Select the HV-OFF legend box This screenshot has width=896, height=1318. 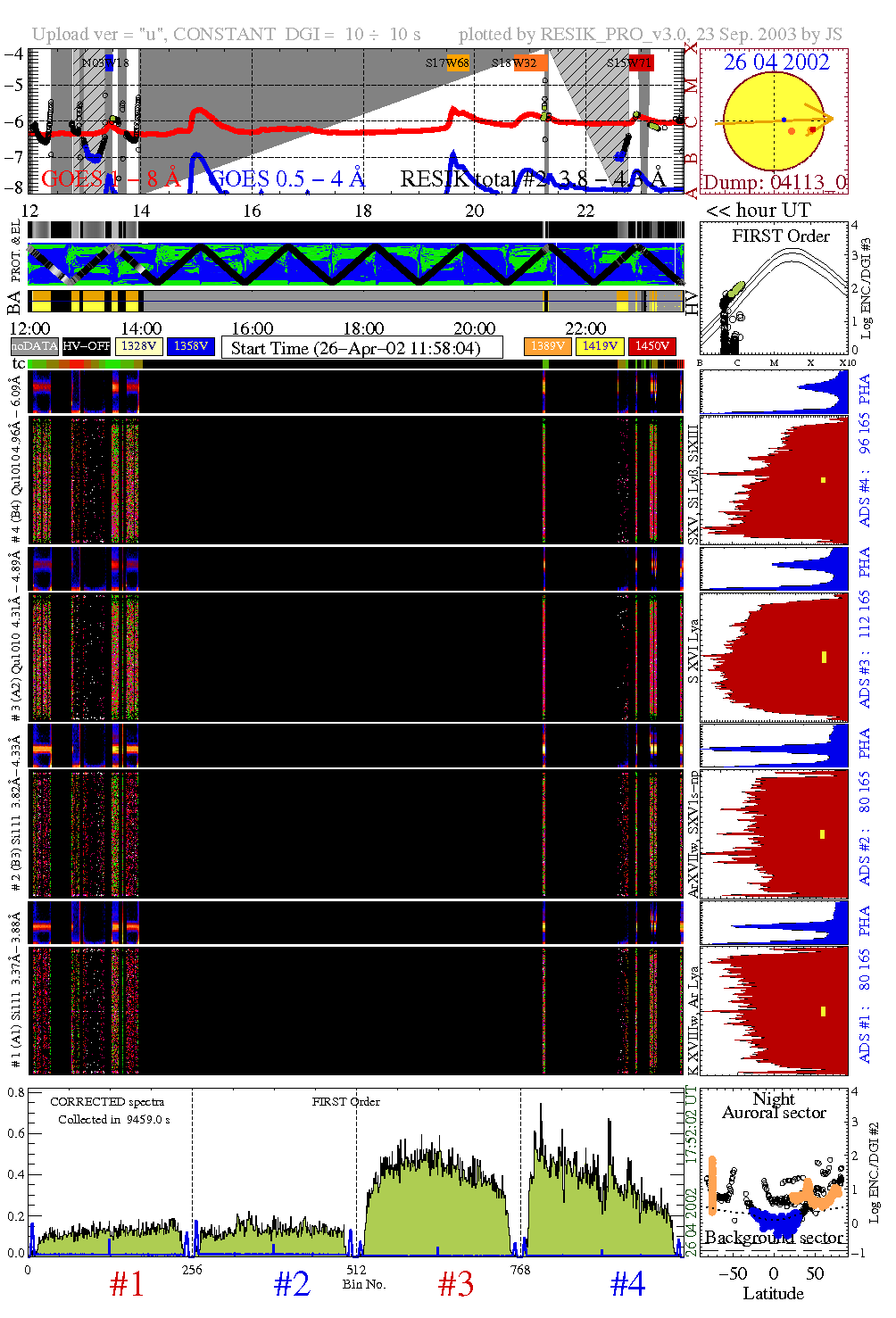pyautogui.click(x=87, y=346)
